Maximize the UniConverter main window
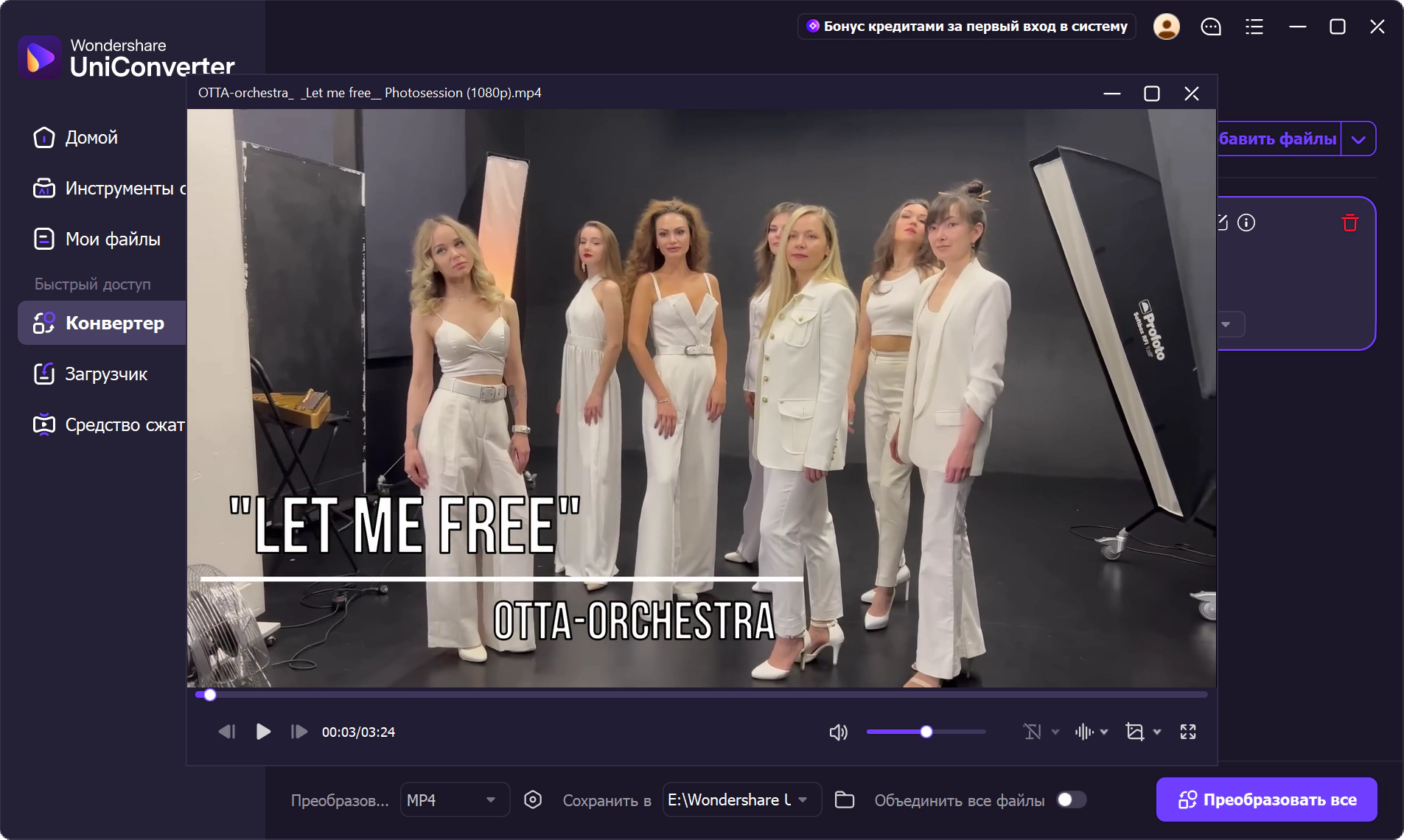The height and width of the screenshot is (840, 1404). coord(1338,27)
